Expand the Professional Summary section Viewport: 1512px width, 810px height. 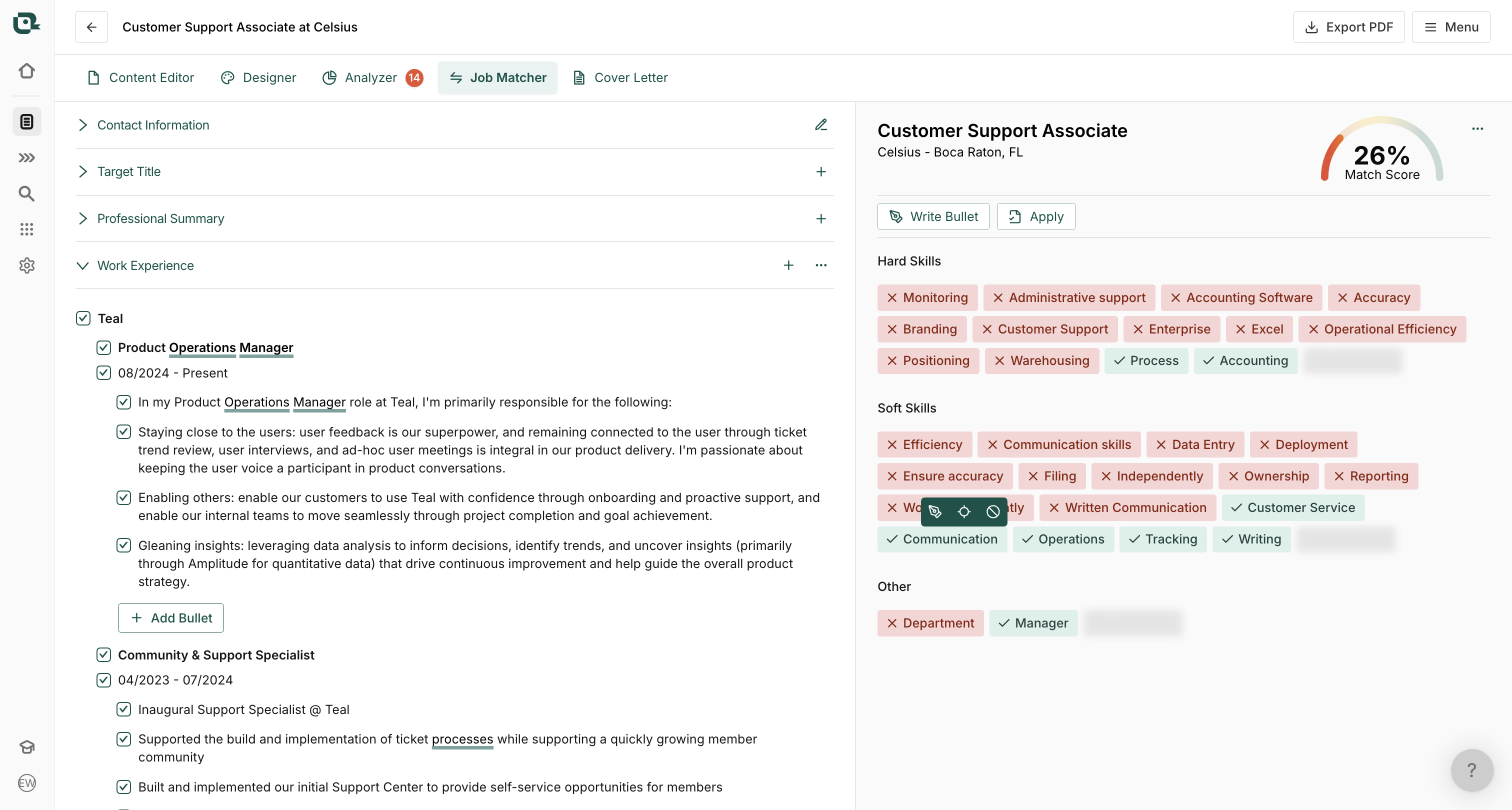[x=83, y=218]
